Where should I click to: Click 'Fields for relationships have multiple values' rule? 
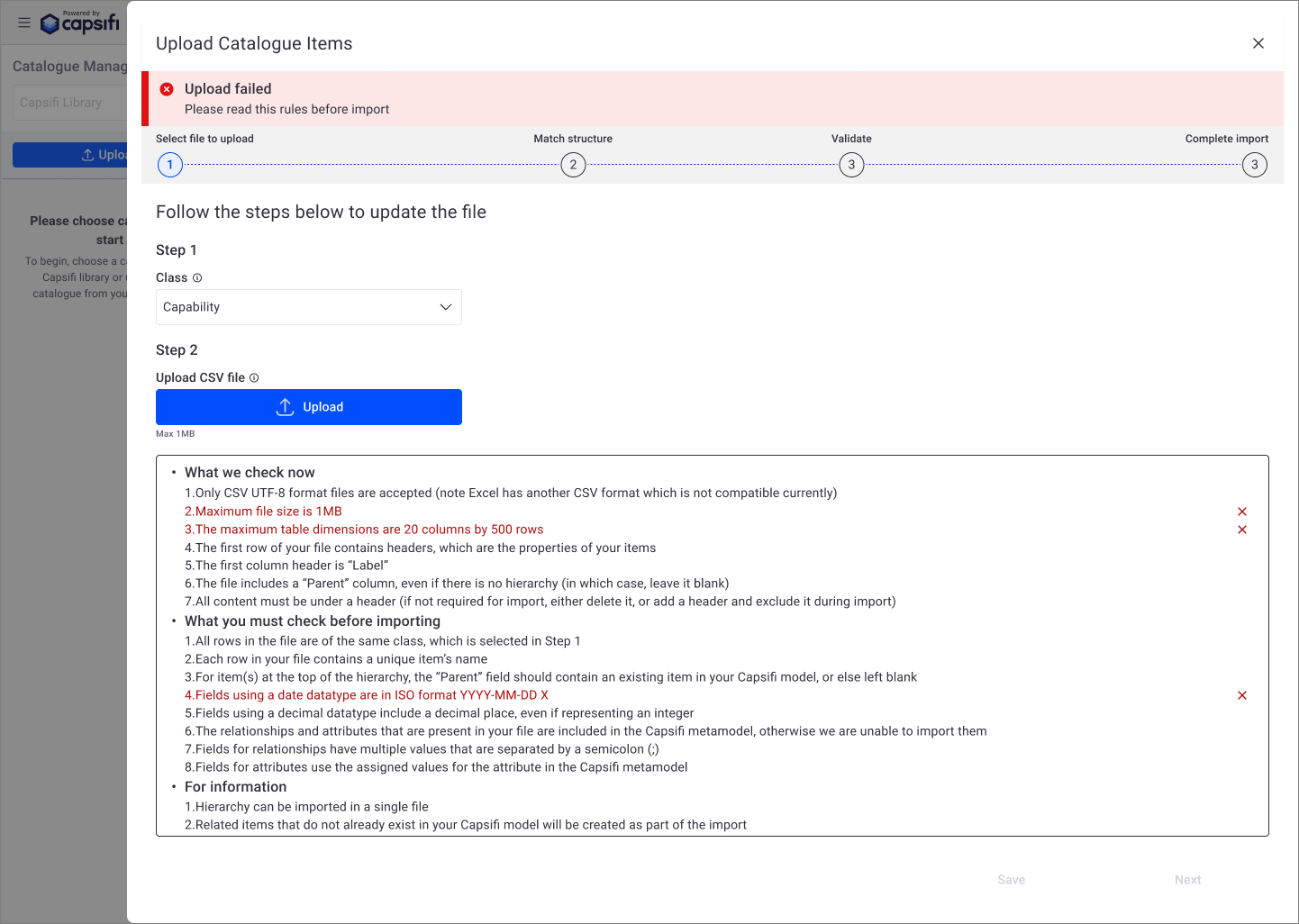pos(422,749)
